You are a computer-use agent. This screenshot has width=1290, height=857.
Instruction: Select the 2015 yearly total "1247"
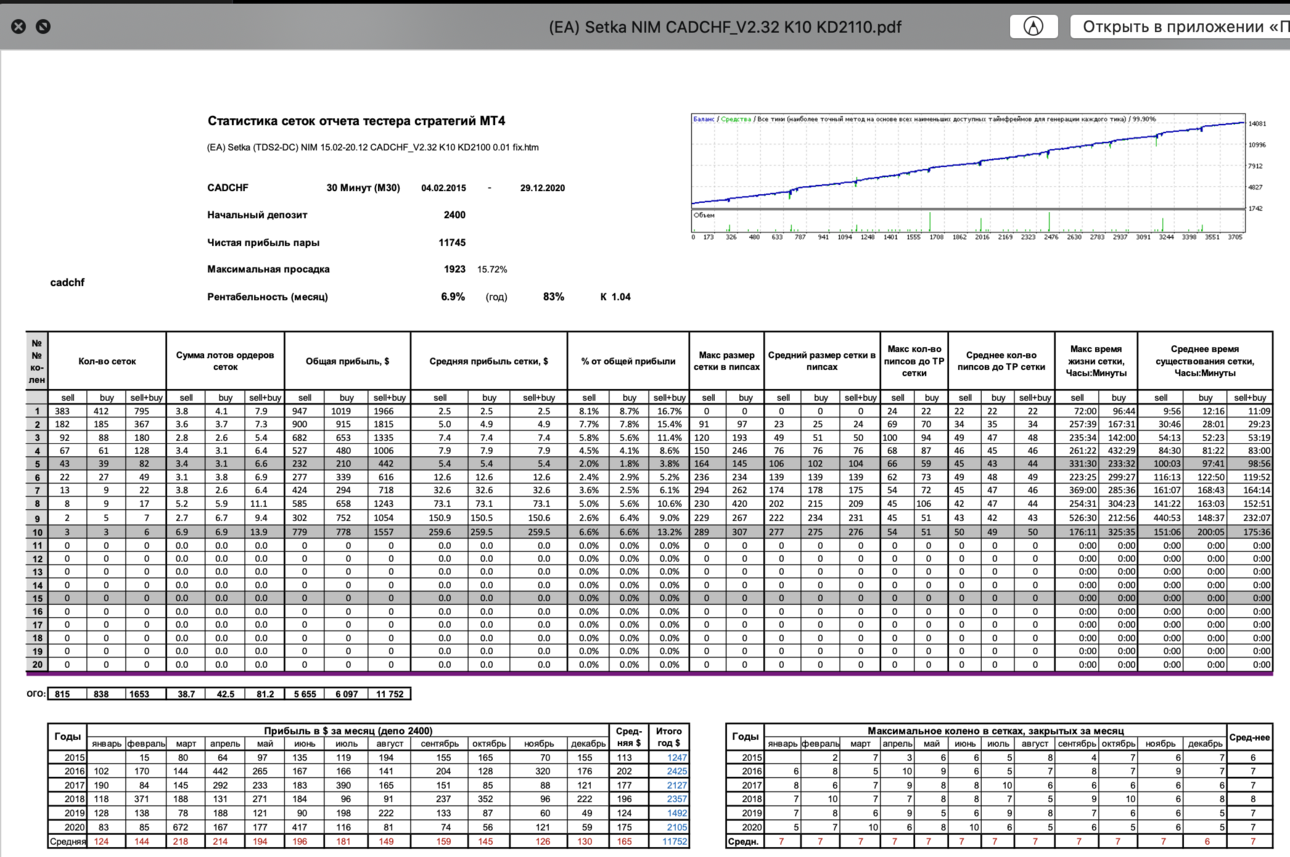pyautogui.click(x=667, y=758)
